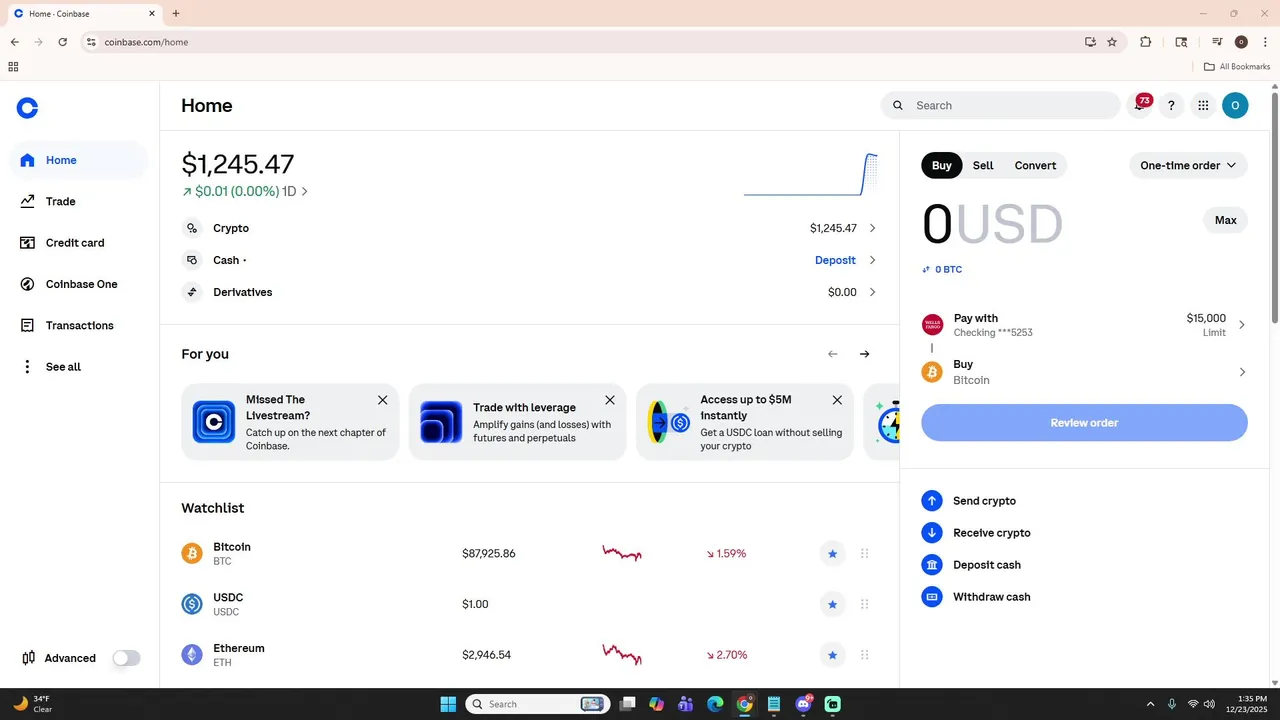Click the Cash row icon
Image resolution: width=1280 pixels, height=720 pixels.
192,260
